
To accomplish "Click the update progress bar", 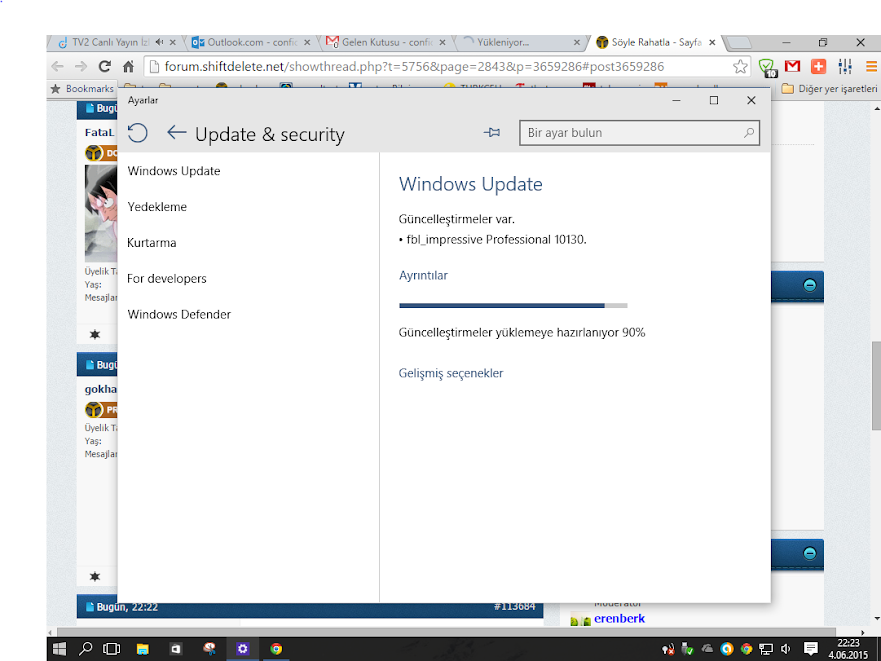I will pyautogui.click(x=513, y=306).
